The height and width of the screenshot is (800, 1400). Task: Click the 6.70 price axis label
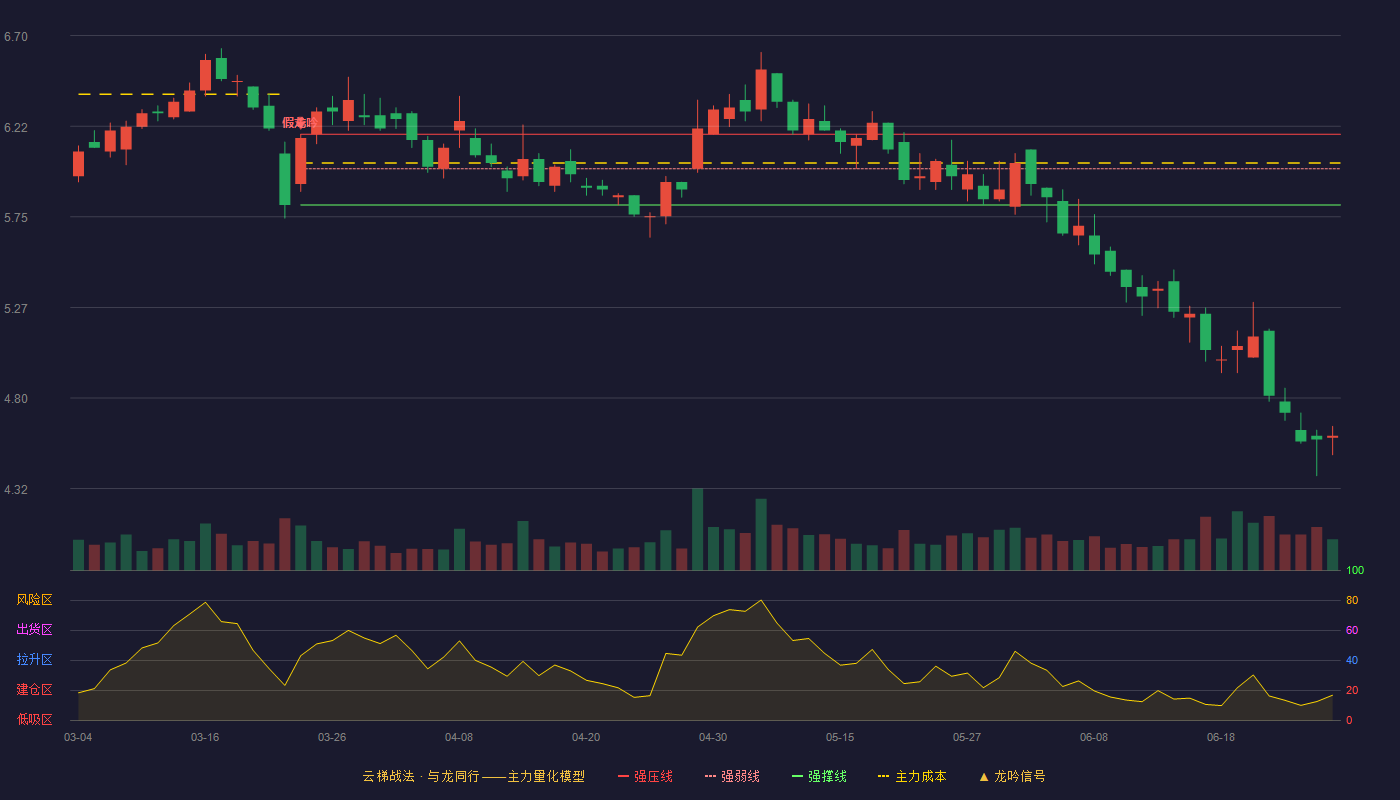click(x=16, y=37)
